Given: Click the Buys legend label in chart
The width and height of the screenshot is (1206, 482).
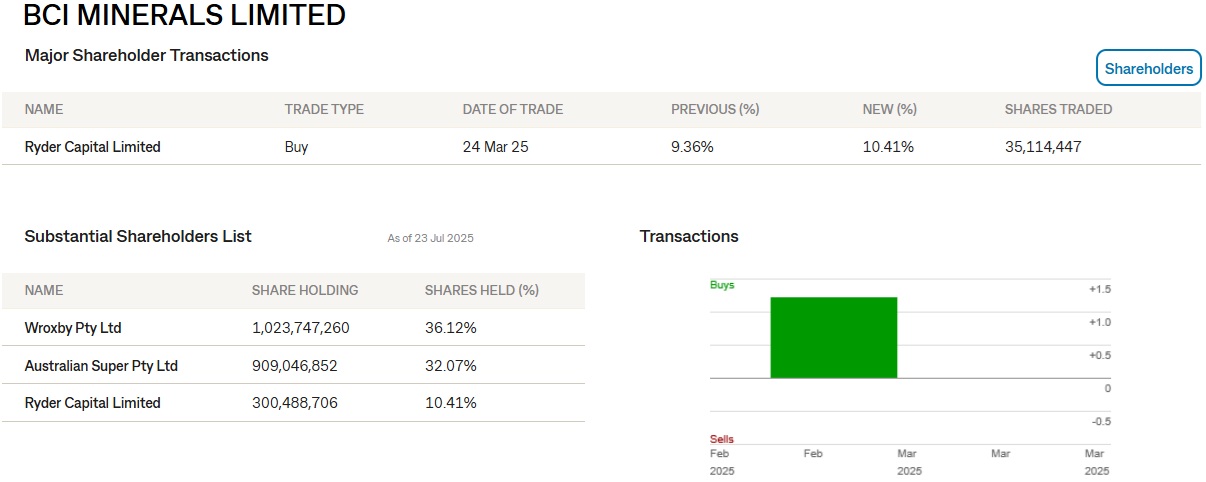Looking at the screenshot, I should [721, 285].
